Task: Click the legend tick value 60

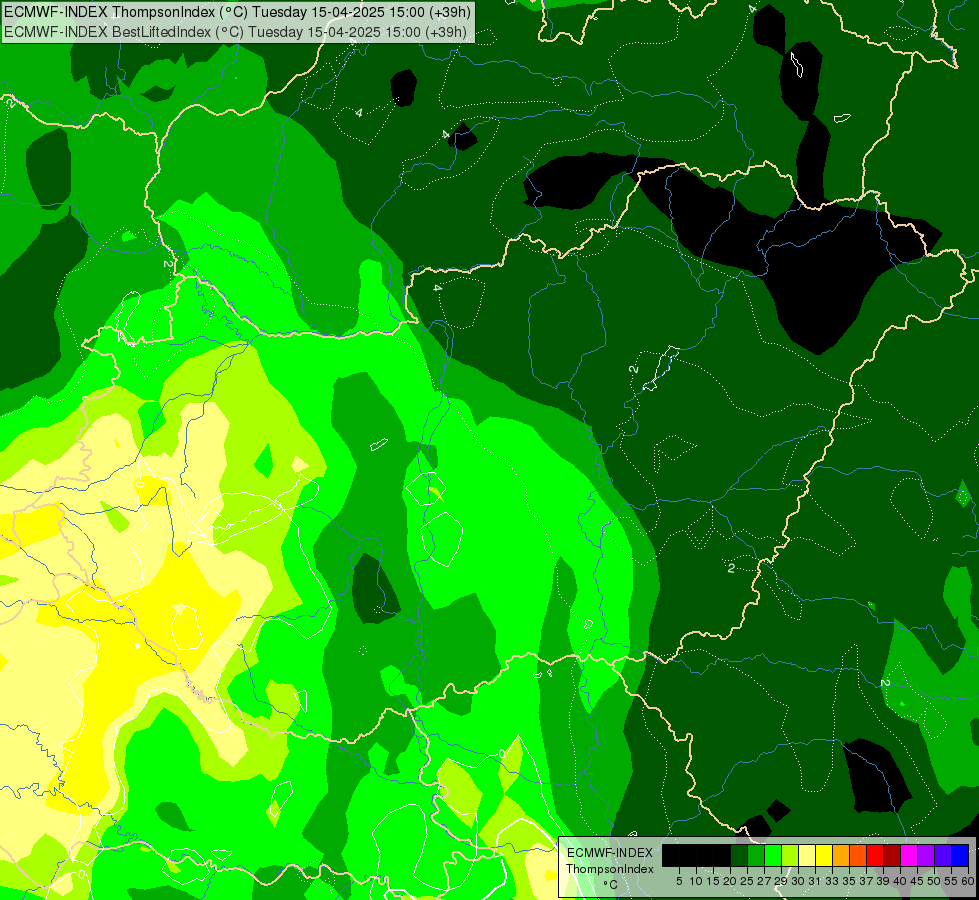Action: coord(968,881)
